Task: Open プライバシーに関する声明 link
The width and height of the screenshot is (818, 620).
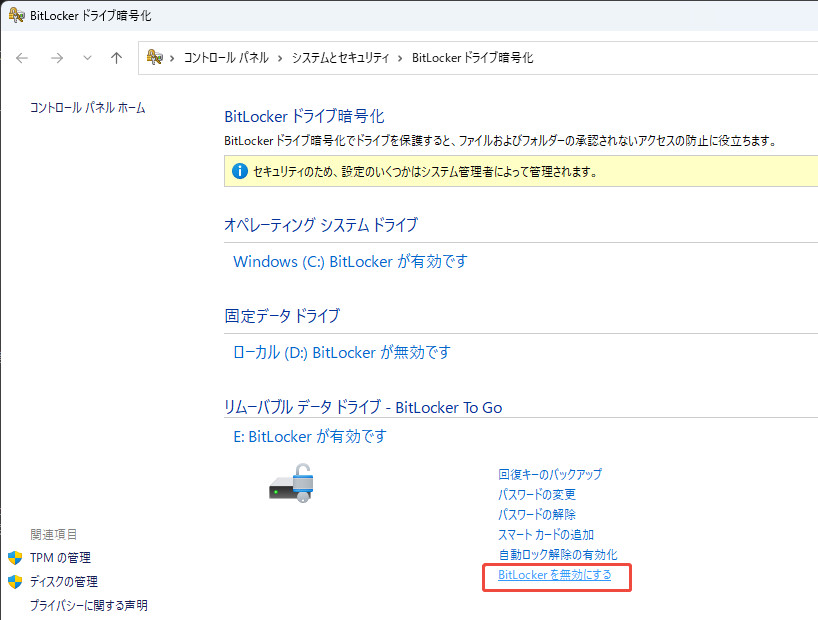Action: pos(89,605)
